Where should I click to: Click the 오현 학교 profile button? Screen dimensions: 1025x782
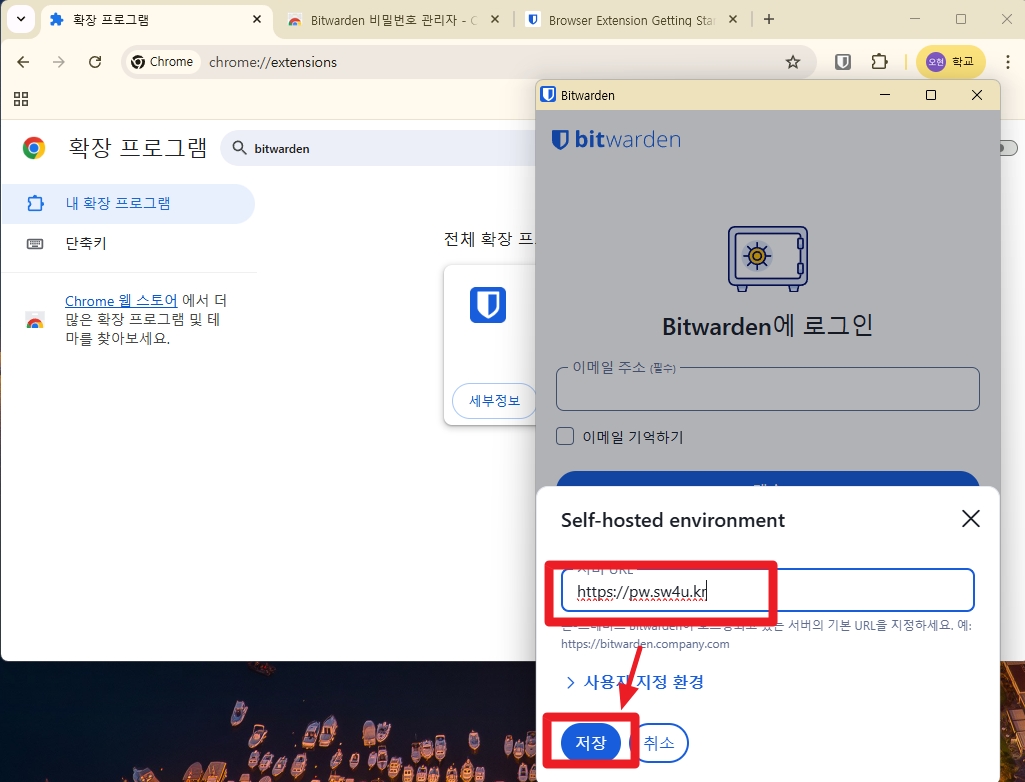pyautogui.click(x=950, y=61)
